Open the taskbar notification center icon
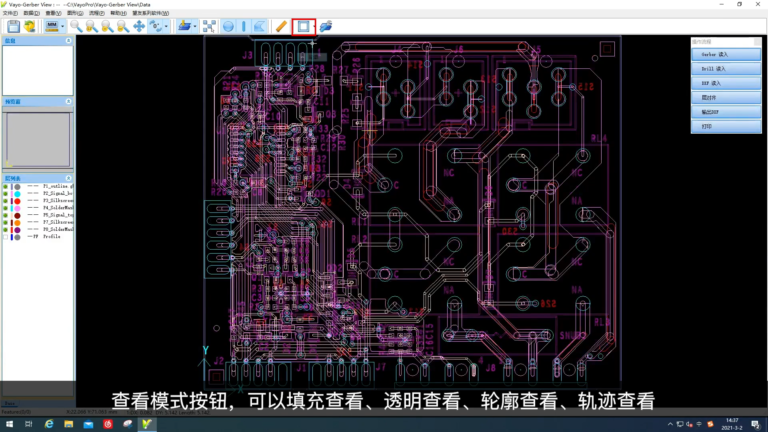This screenshot has width=768, height=432. [756, 424]
